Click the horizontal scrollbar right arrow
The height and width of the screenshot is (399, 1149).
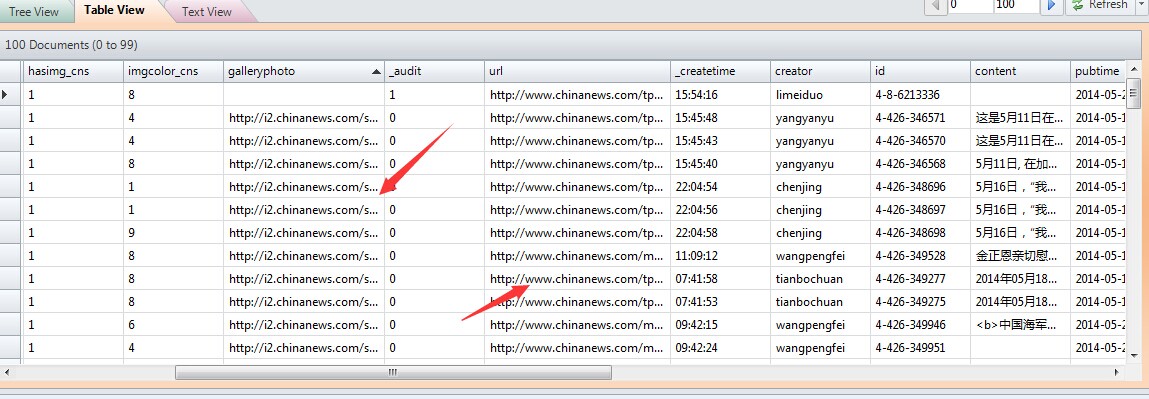tap(1116, 373)
